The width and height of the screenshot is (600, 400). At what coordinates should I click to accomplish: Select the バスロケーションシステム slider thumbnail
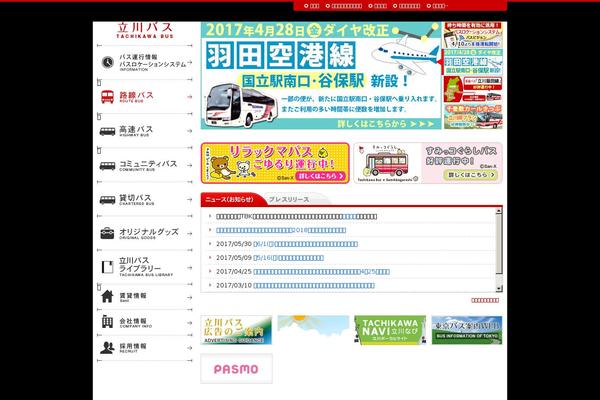(473, 35)
